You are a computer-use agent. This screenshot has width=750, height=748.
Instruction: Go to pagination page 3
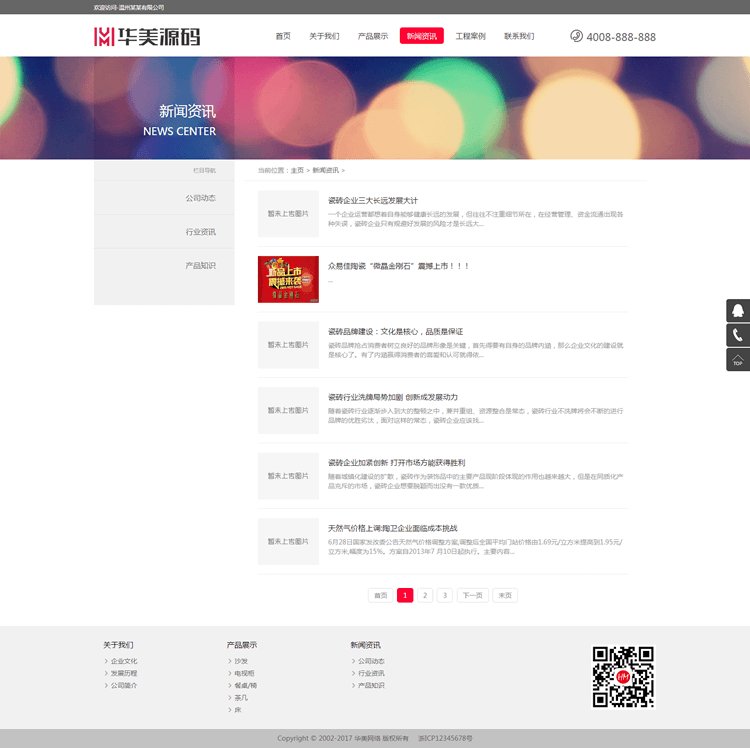point(445,595)
